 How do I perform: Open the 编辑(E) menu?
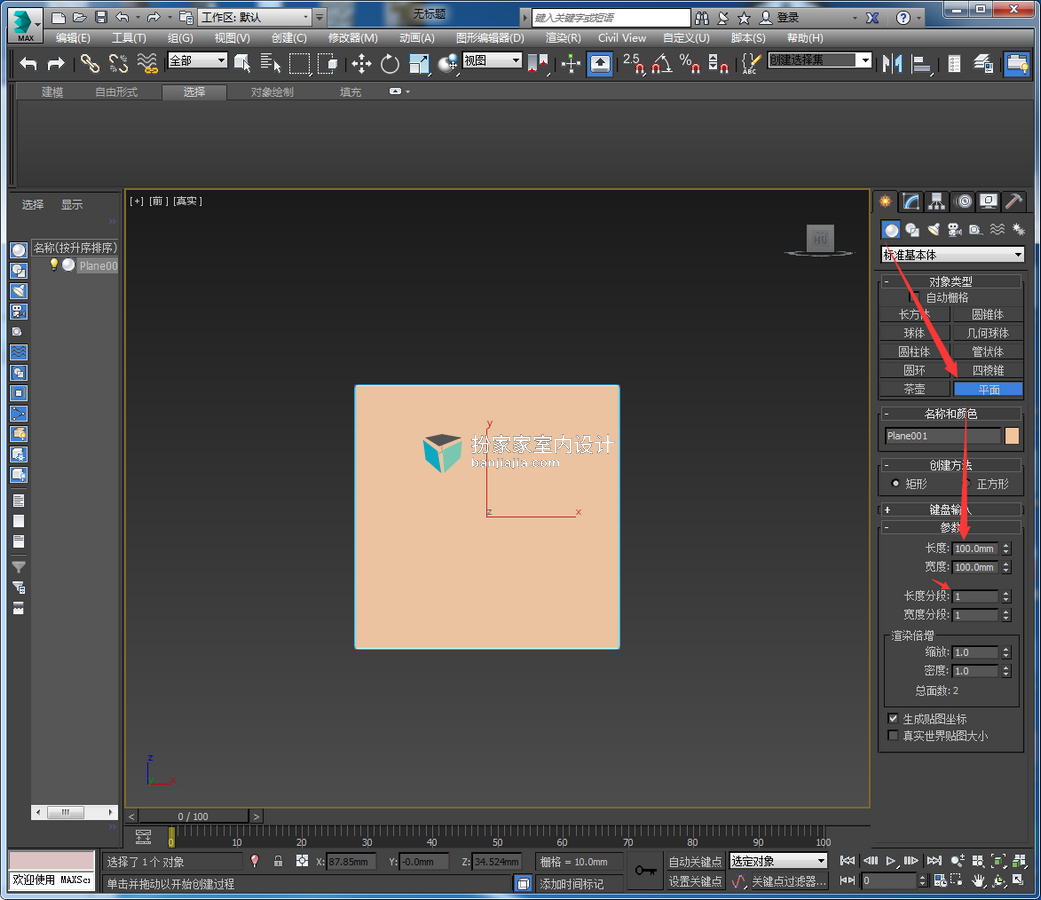[x=73, y=38]
